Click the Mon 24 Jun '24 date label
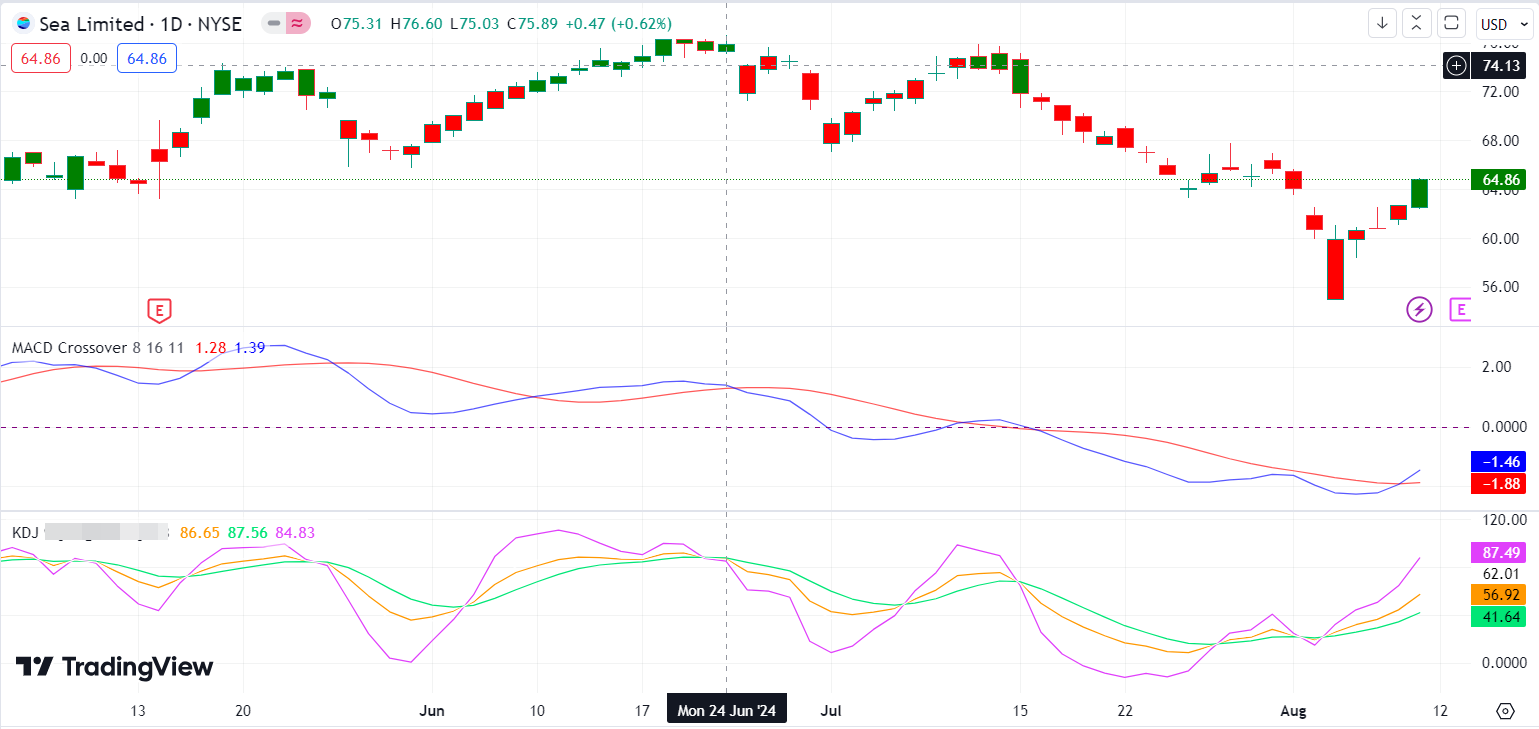The image size is (1539, 729). point(727,711)
